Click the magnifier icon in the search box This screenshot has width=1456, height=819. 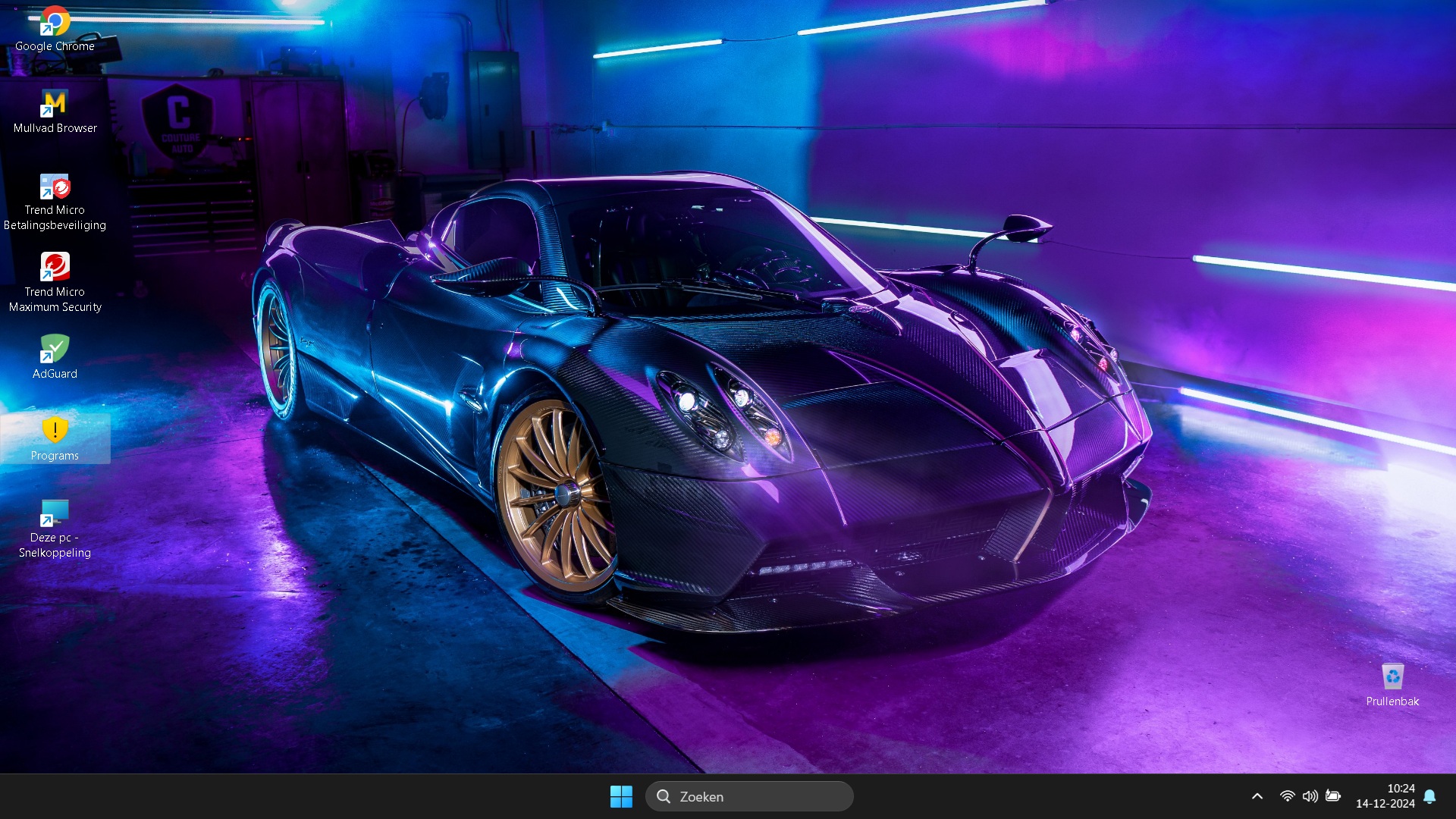(664, 796)
